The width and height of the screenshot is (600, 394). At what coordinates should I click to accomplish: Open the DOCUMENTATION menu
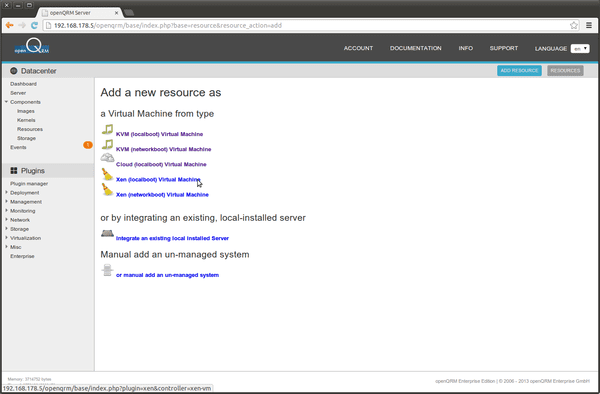tap(416, 48)
